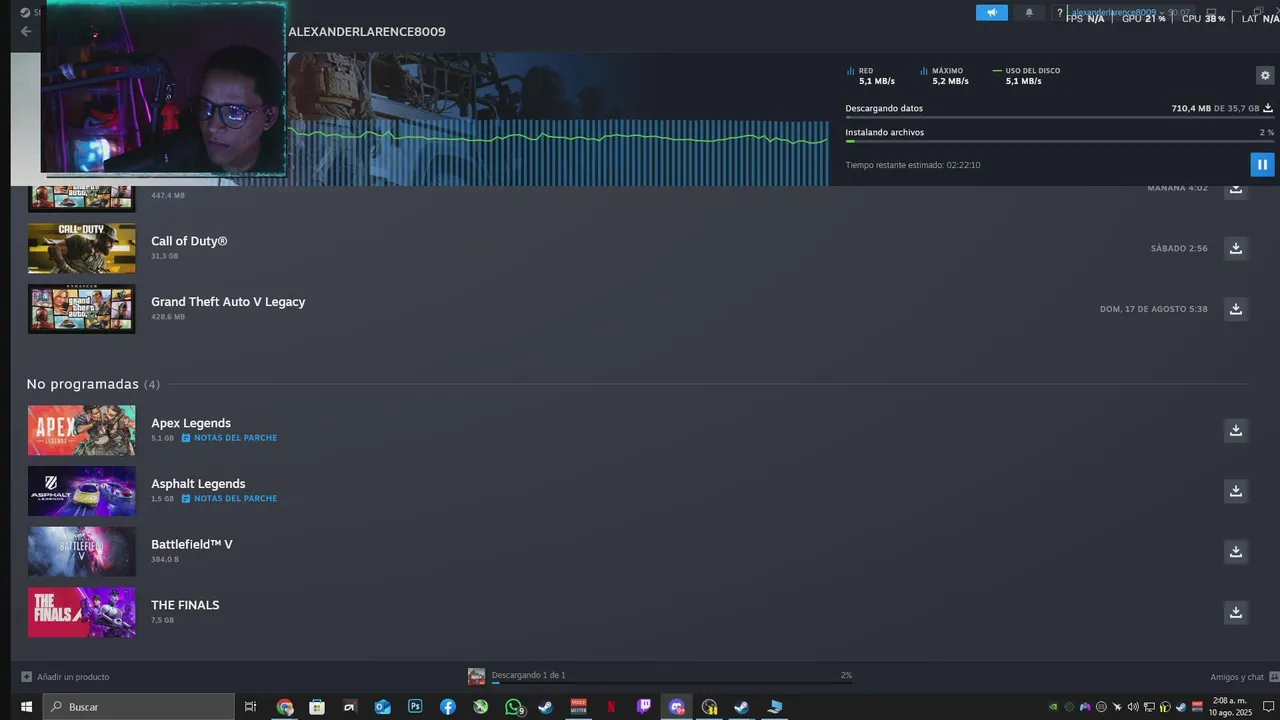The width and height of the screenshot is (1280, 720).
Task: Open WhatsApp from taskbar
Action: (x=514, y=707)
